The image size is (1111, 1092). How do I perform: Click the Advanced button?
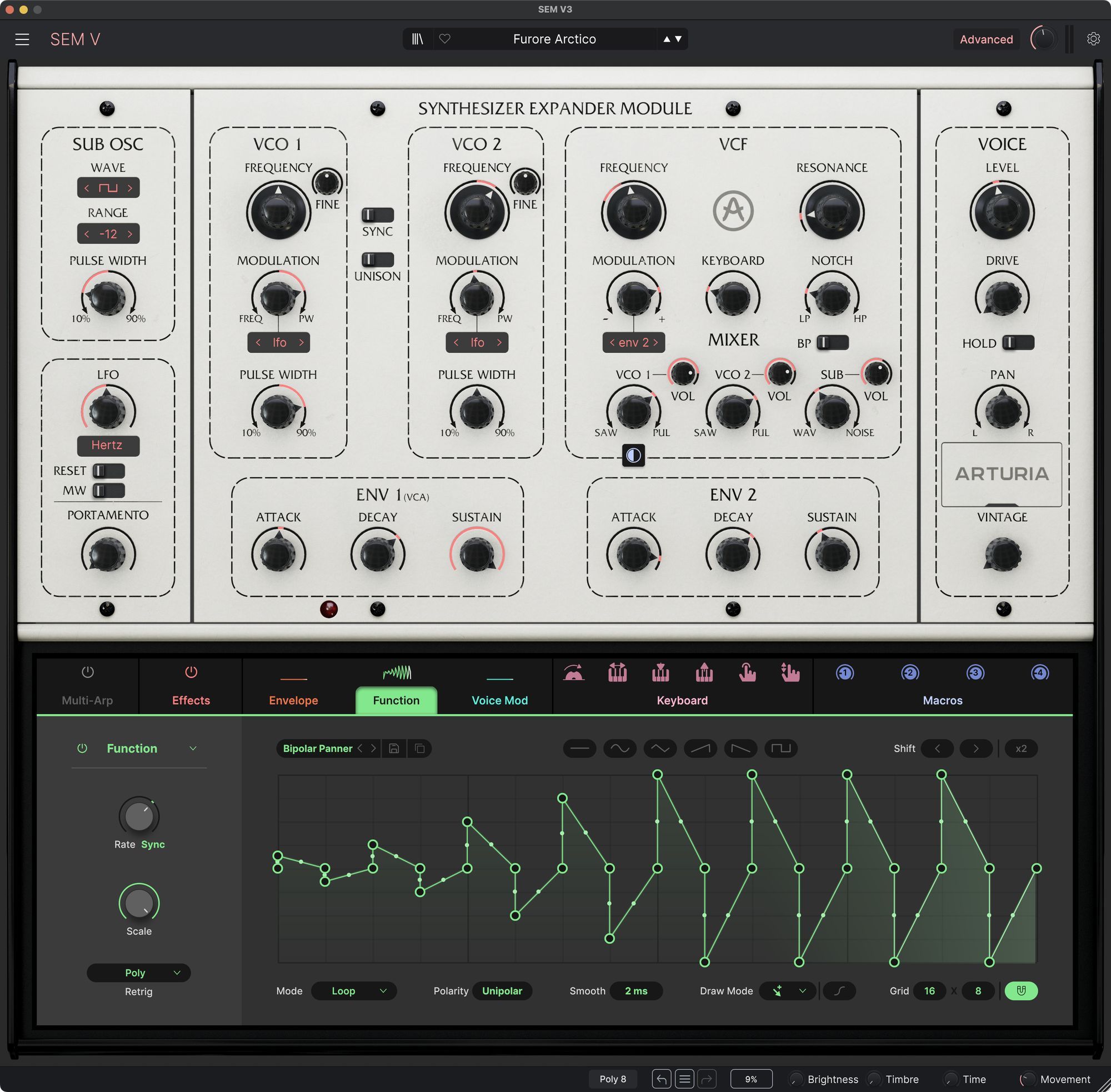986,39
